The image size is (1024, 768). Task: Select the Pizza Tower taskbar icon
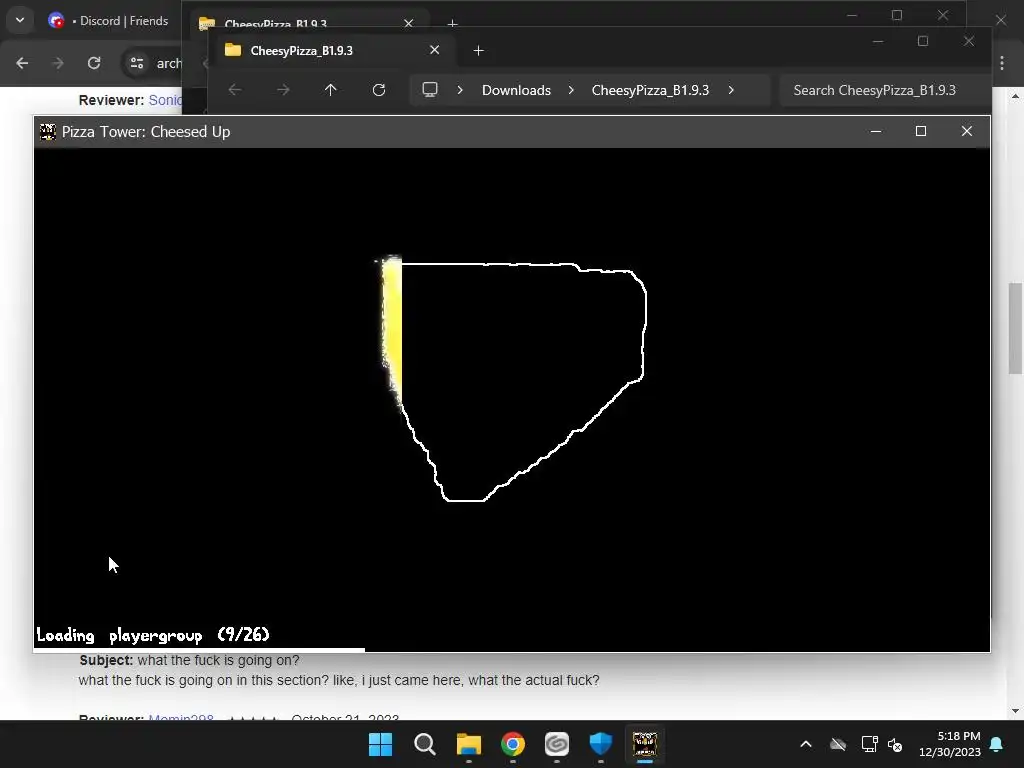point(645,744)
